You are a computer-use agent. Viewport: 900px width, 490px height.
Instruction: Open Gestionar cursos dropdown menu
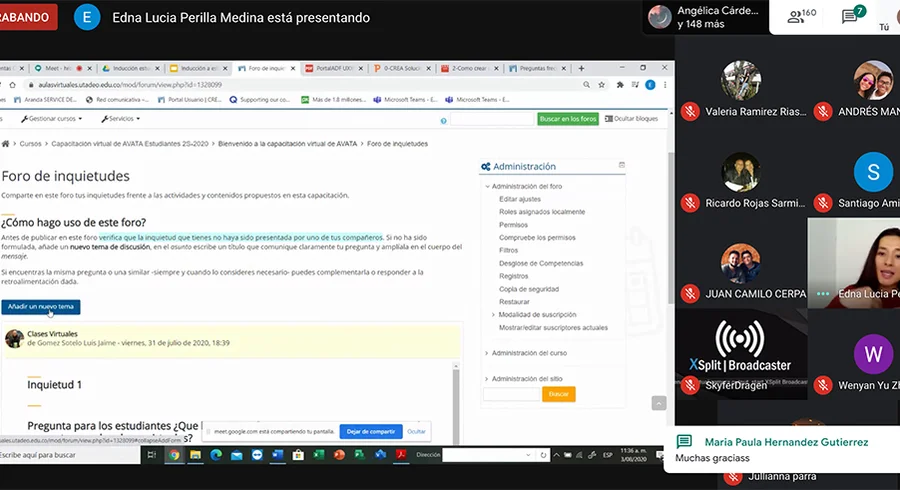(52, 119)
